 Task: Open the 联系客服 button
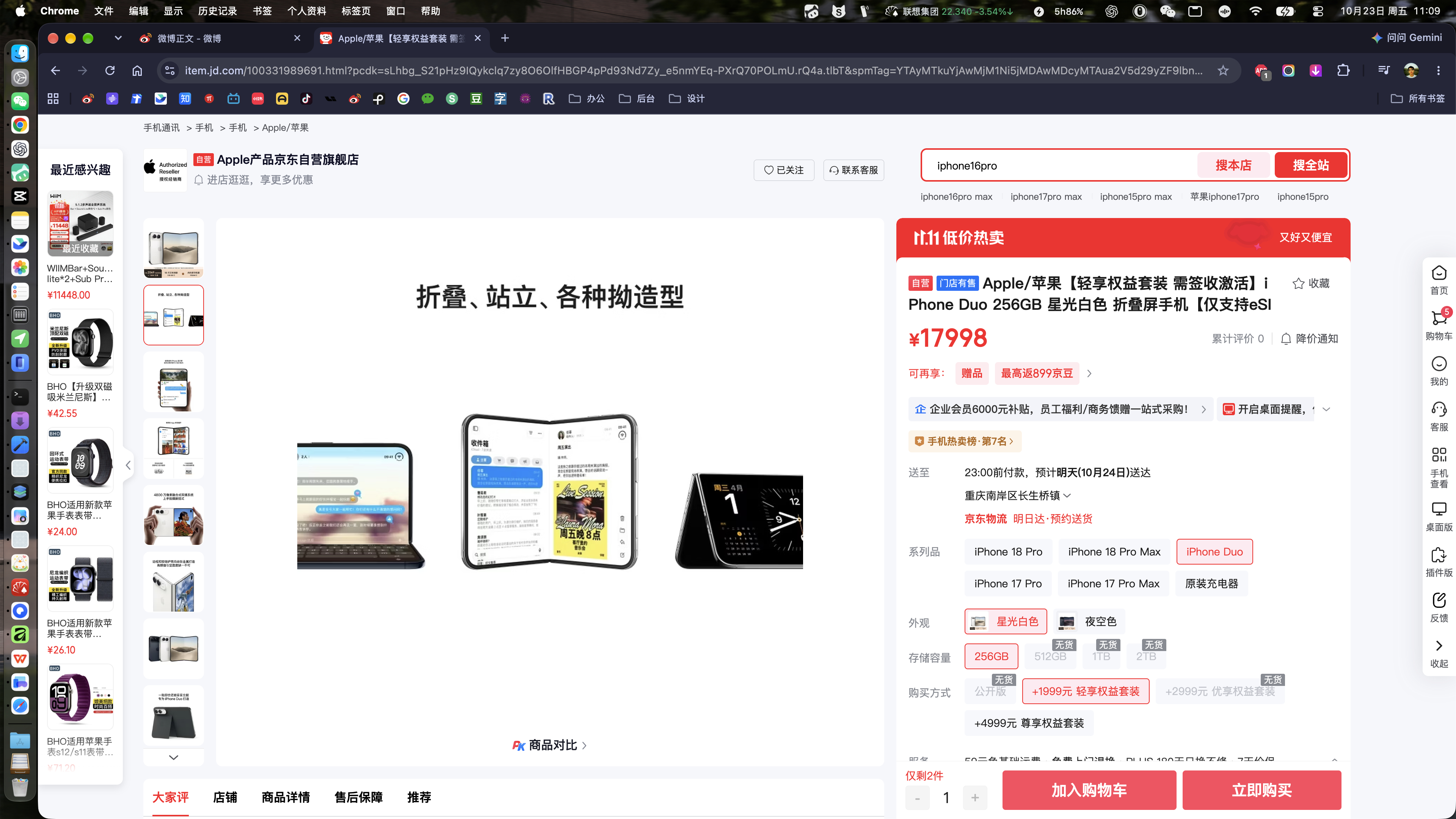(854, 170)
